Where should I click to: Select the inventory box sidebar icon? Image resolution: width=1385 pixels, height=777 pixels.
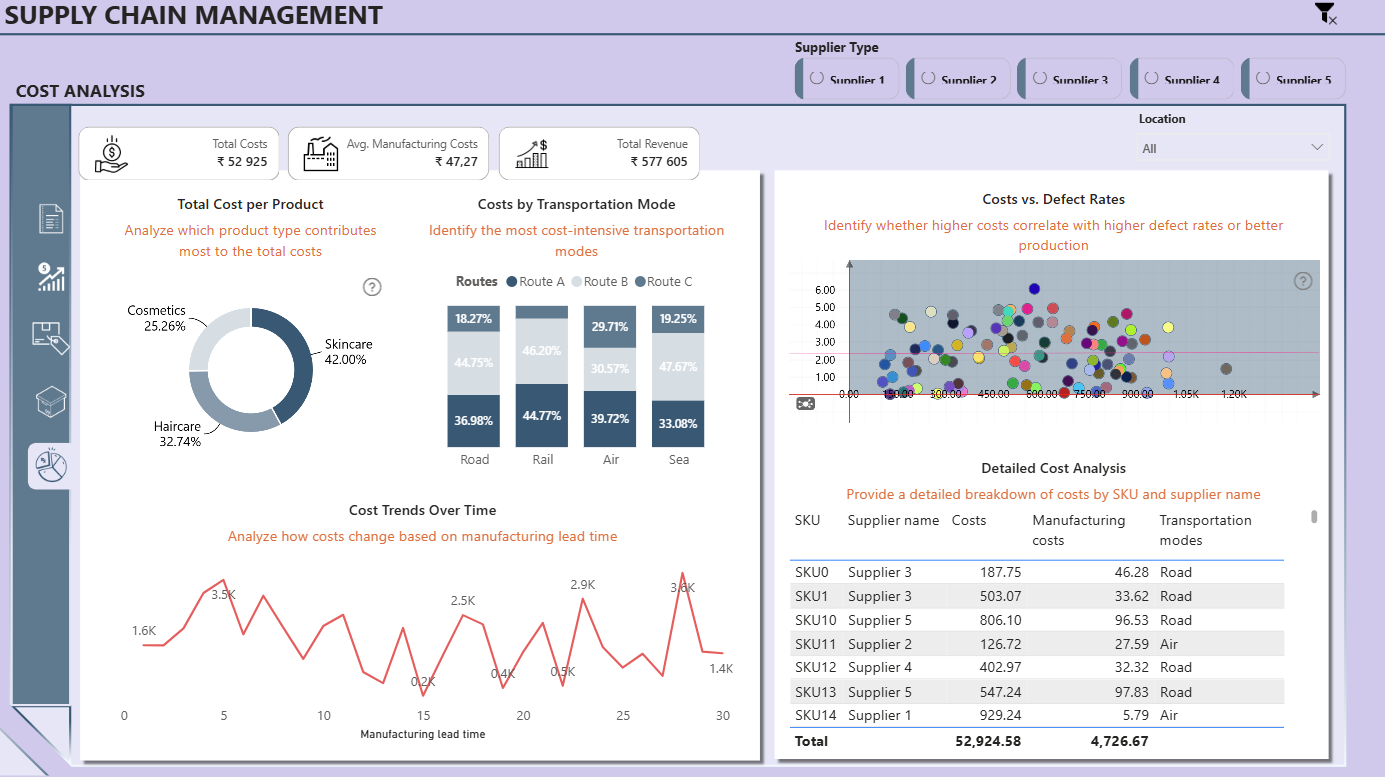click(50, 403)
